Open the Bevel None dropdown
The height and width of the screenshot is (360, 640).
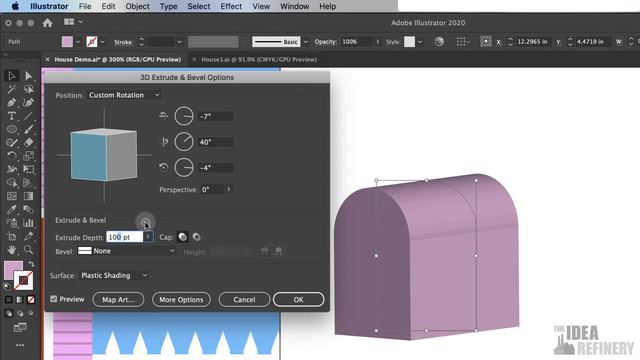(127, 251)
